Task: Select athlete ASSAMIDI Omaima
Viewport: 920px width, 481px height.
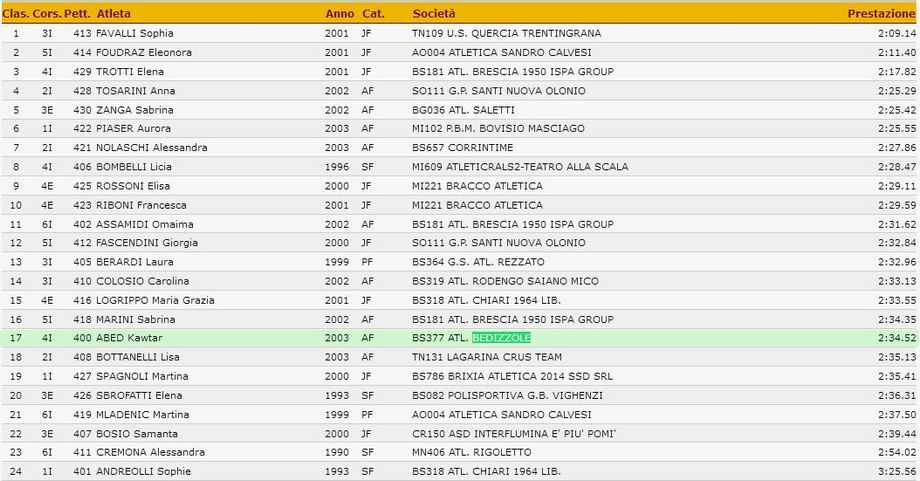Action: [144, 224]
